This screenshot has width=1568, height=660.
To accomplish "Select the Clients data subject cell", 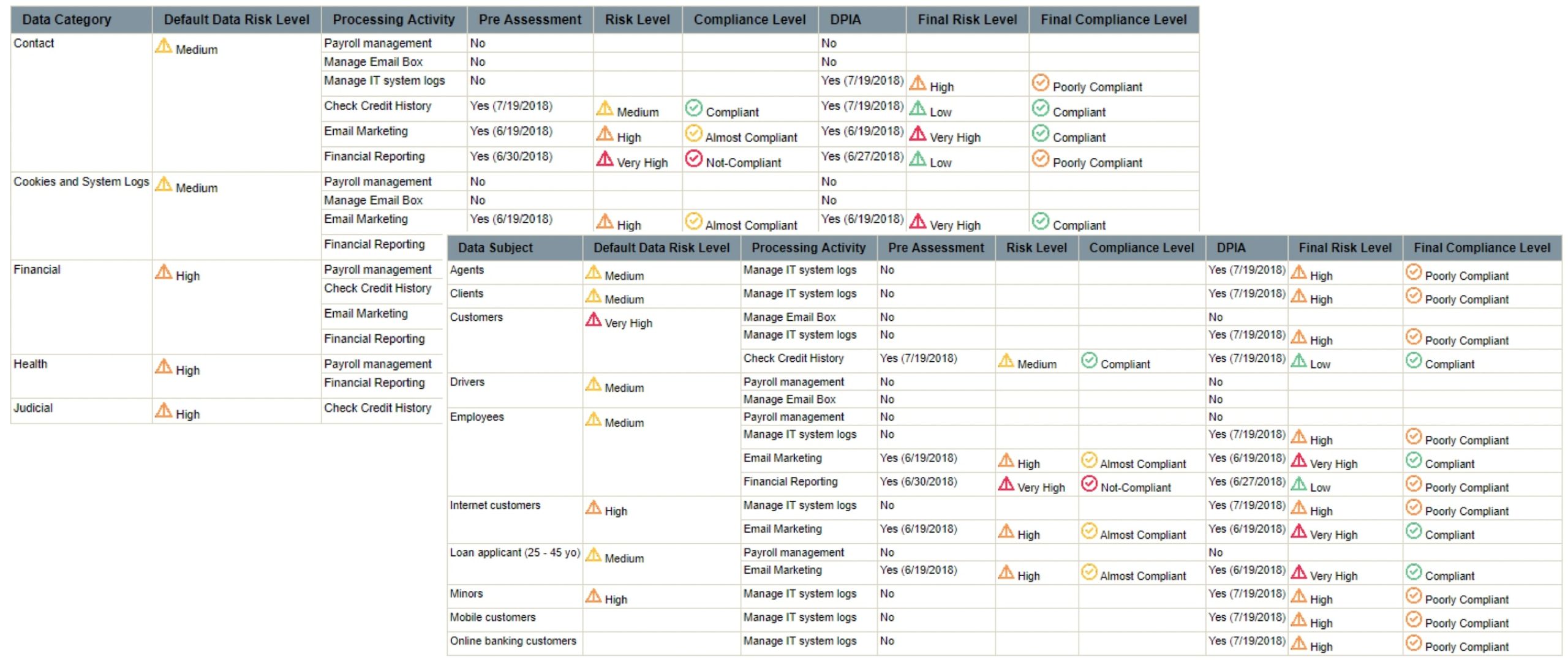I will pyautogui.click(x=466, y=294).
